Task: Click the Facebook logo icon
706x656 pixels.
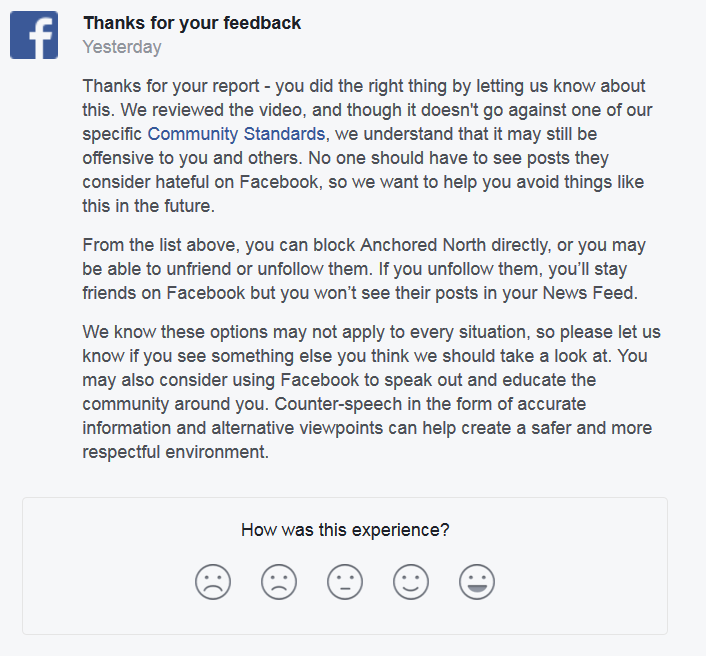Action: [34, 34]
